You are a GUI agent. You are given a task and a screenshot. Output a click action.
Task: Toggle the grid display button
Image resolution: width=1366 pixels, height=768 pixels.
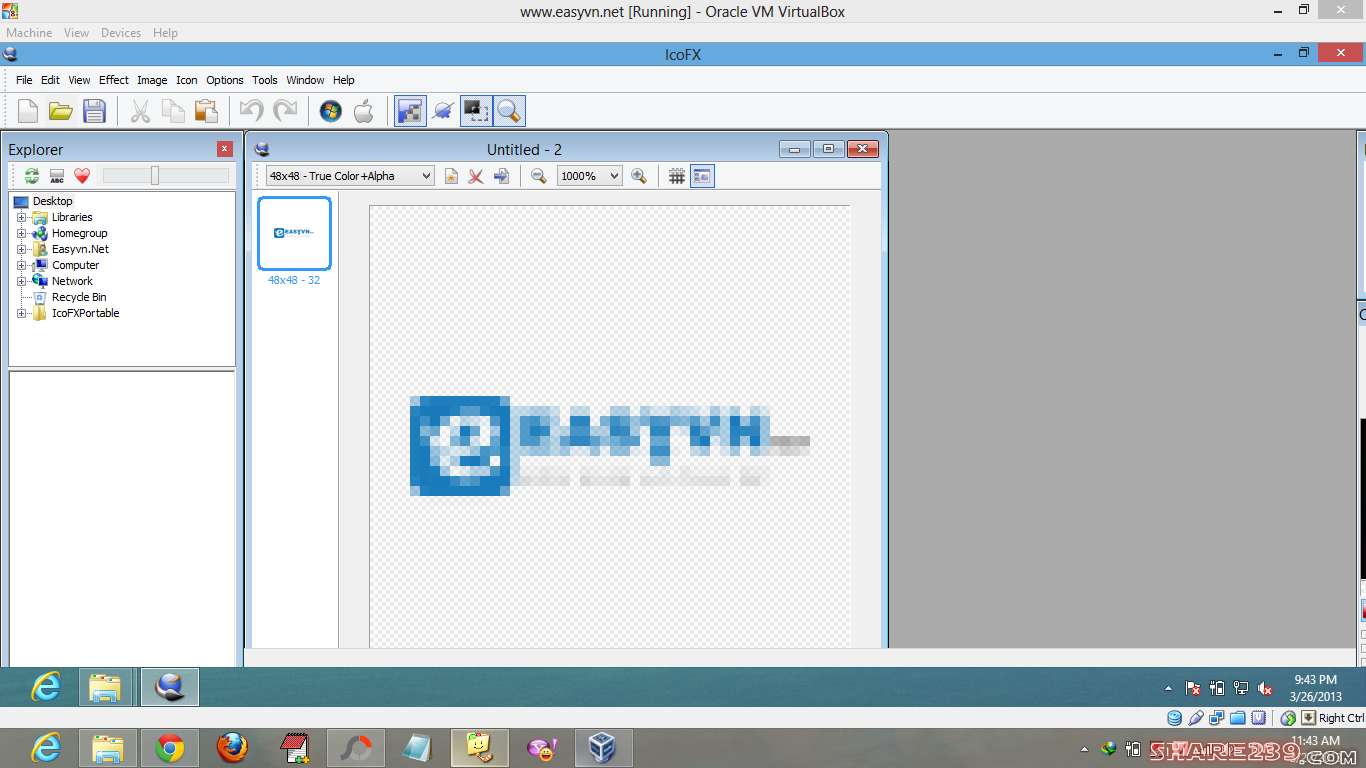pos(677,176)
